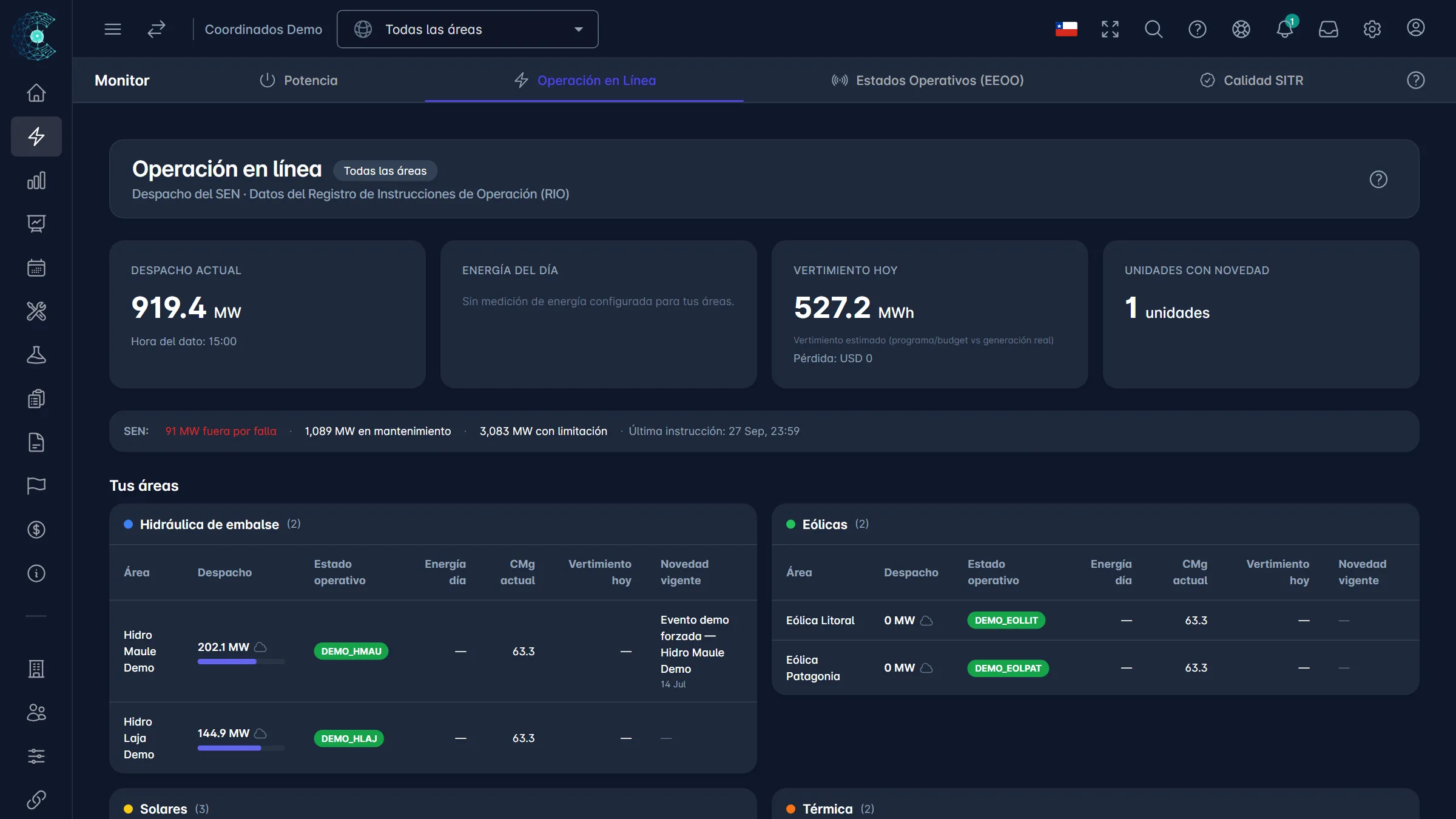1456x819 pixels.
Task: Click the Chile flag language icon
Action: 1067,29
